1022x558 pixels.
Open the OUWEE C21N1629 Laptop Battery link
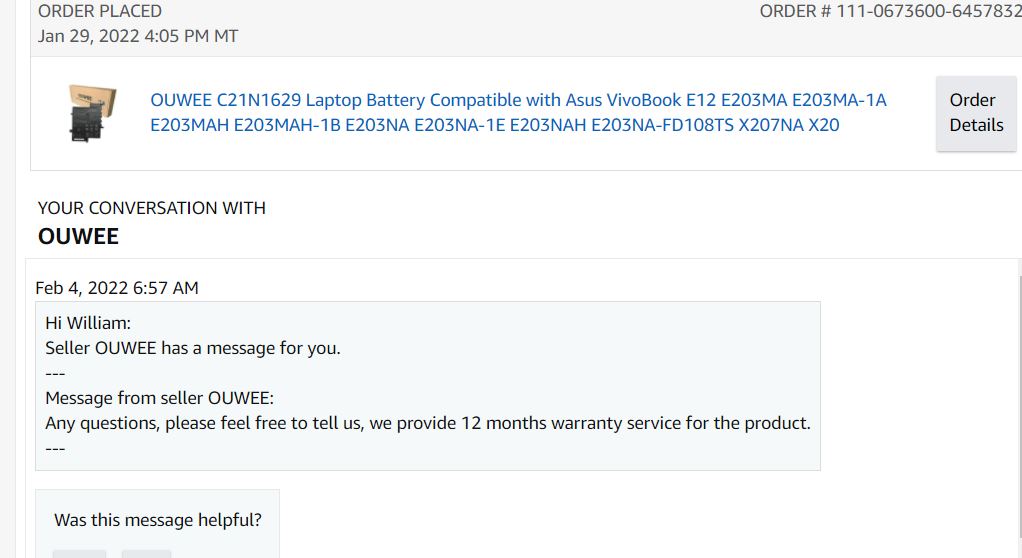click(x=518, y=112)
